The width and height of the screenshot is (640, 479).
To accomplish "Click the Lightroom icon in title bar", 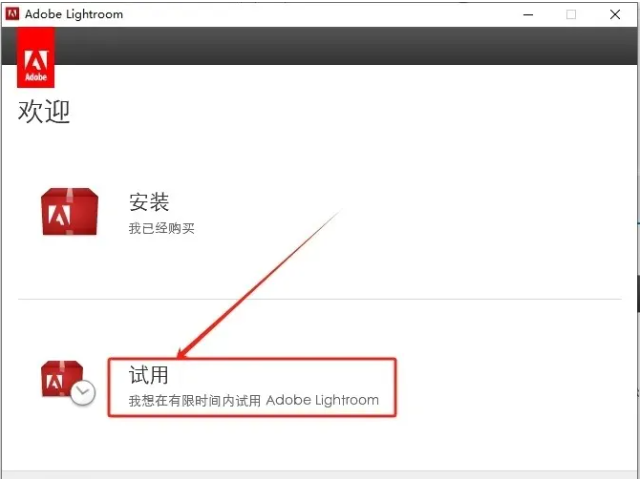I will pyautogui.click(x=12, y=14).
